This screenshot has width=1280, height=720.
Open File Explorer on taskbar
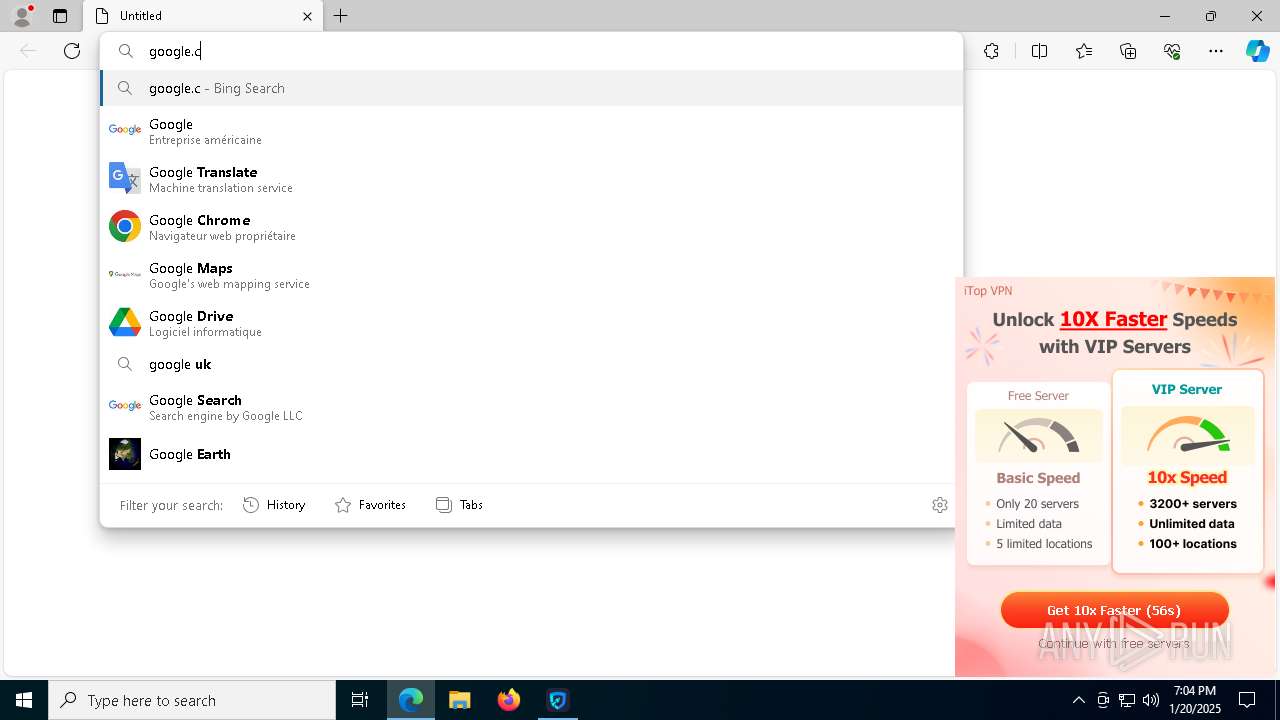[460, 700]
